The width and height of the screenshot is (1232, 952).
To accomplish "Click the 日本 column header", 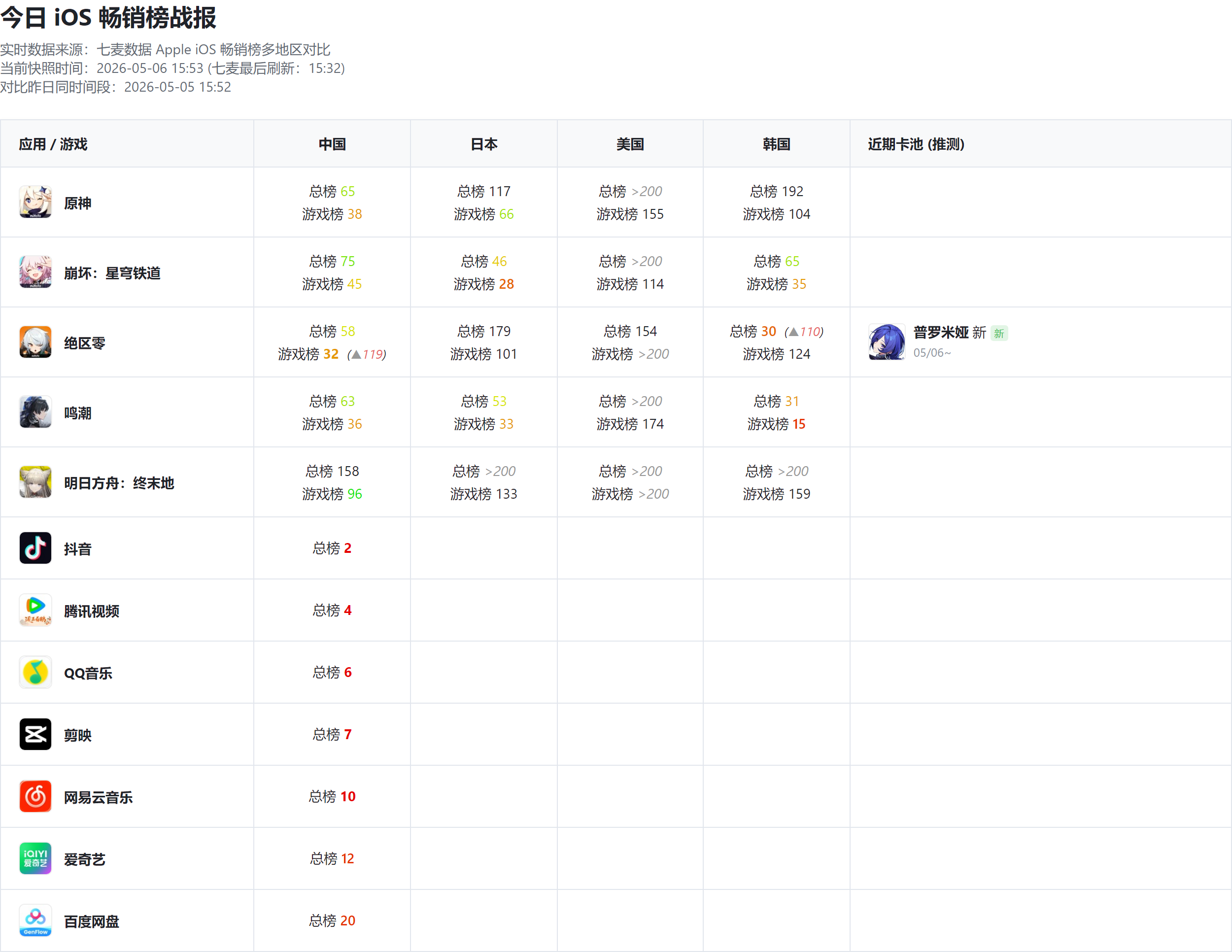I will pos(484,144).
